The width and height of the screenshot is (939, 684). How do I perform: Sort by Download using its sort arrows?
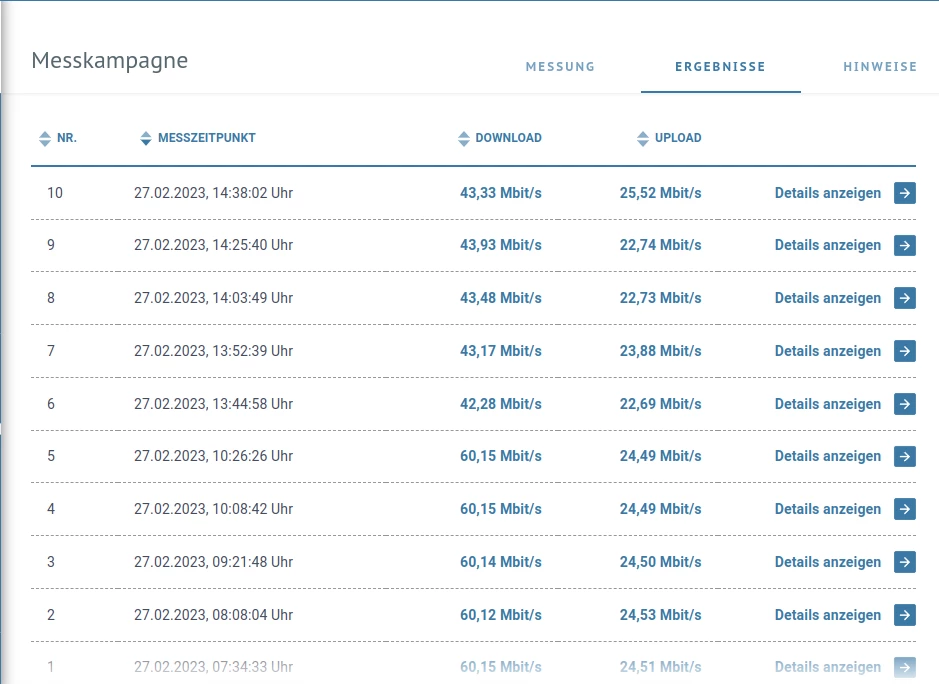coord(464,138)
